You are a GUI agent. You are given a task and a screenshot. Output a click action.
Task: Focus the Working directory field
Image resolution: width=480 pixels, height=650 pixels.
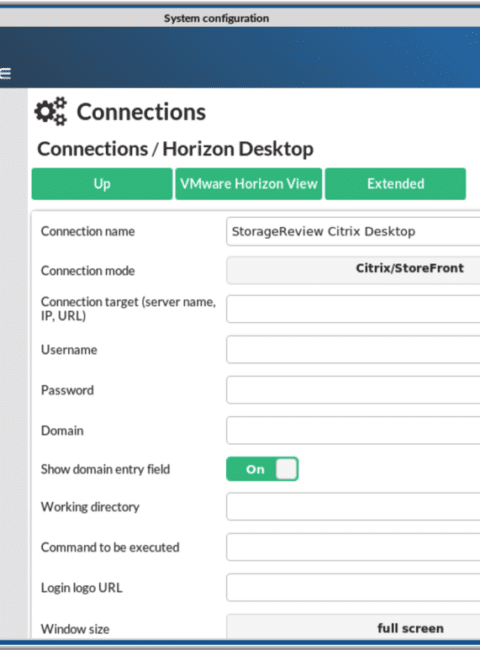[x=353, y=507]
